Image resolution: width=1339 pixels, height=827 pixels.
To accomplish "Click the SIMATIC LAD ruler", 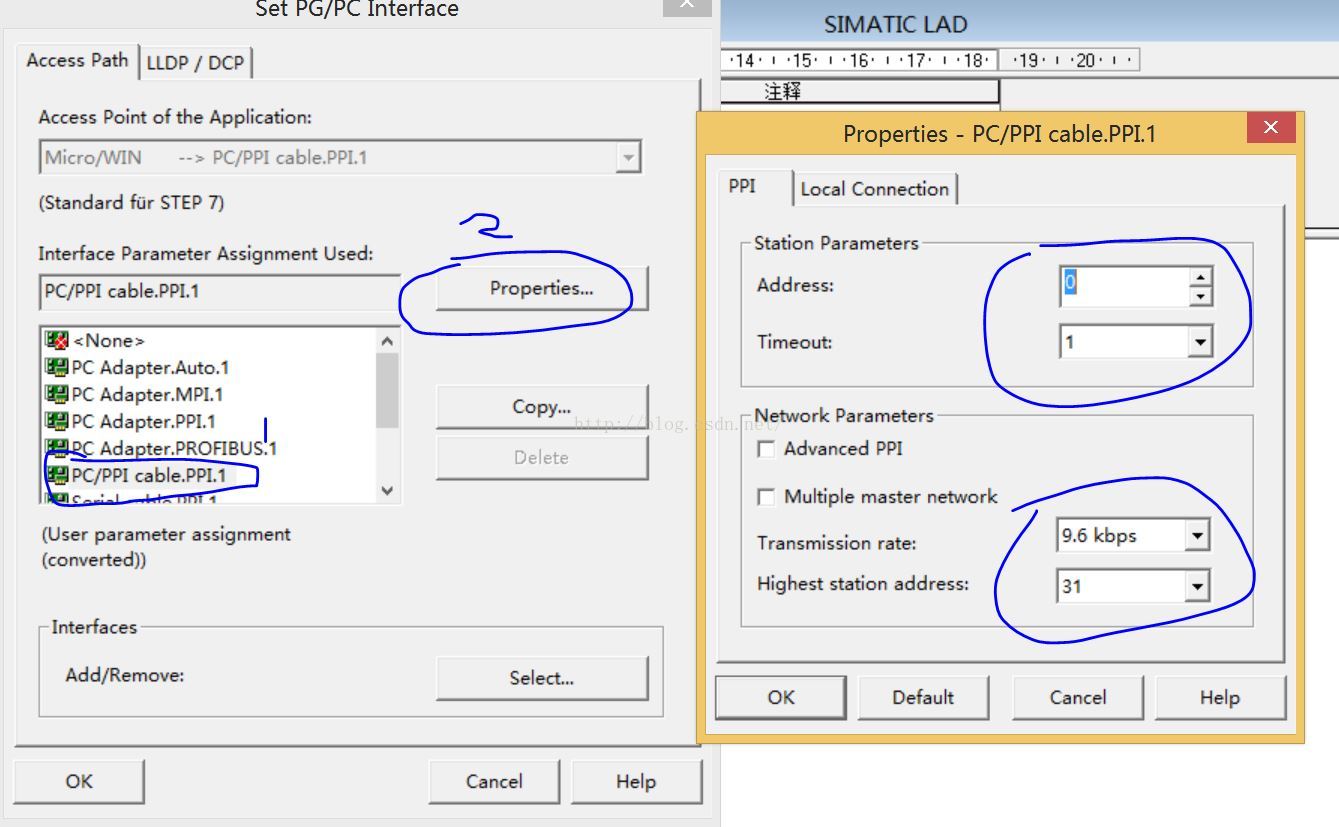I will pyautogui.click(x=930, y=60).
